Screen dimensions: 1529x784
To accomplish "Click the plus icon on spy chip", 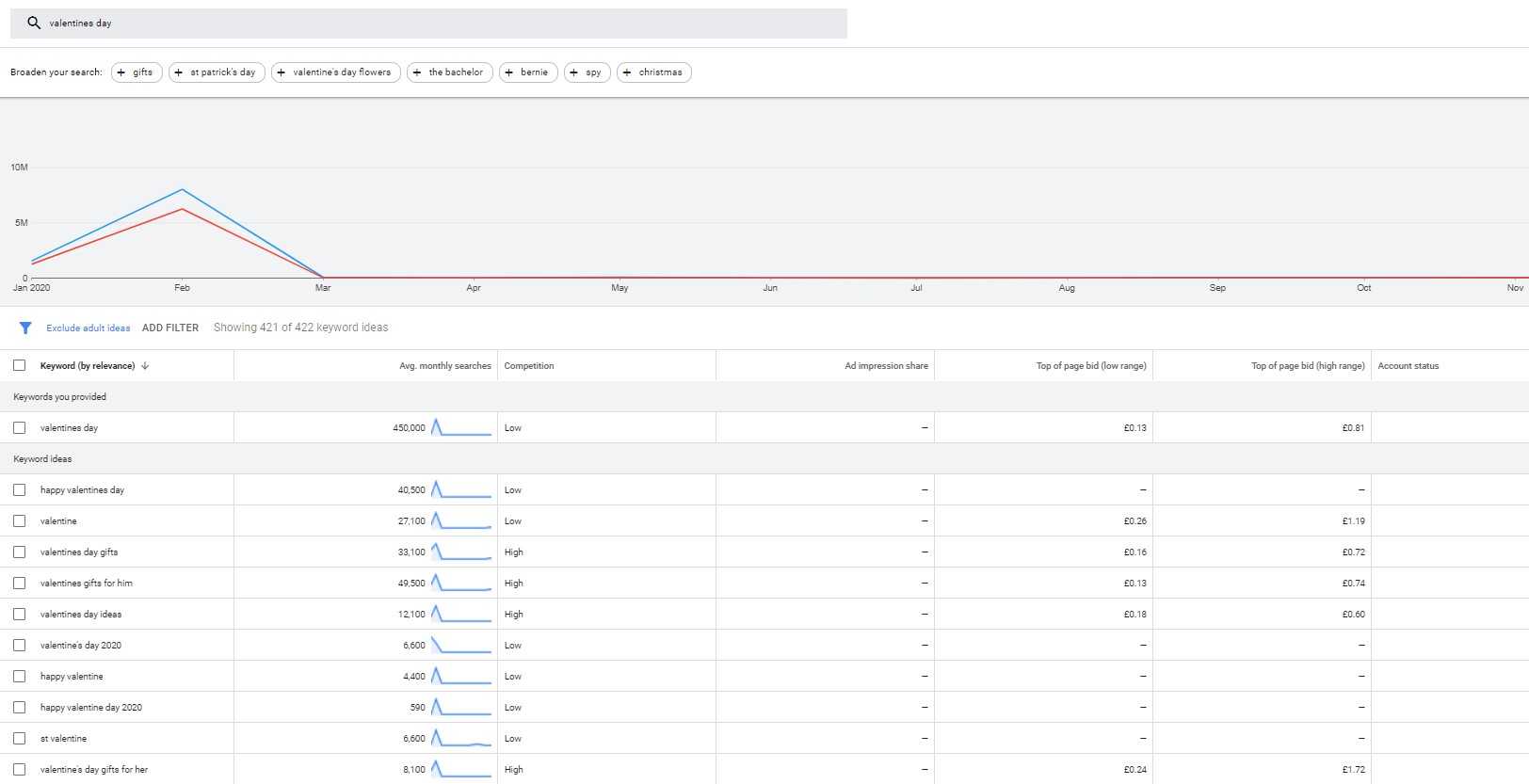I will pos(574,72).
